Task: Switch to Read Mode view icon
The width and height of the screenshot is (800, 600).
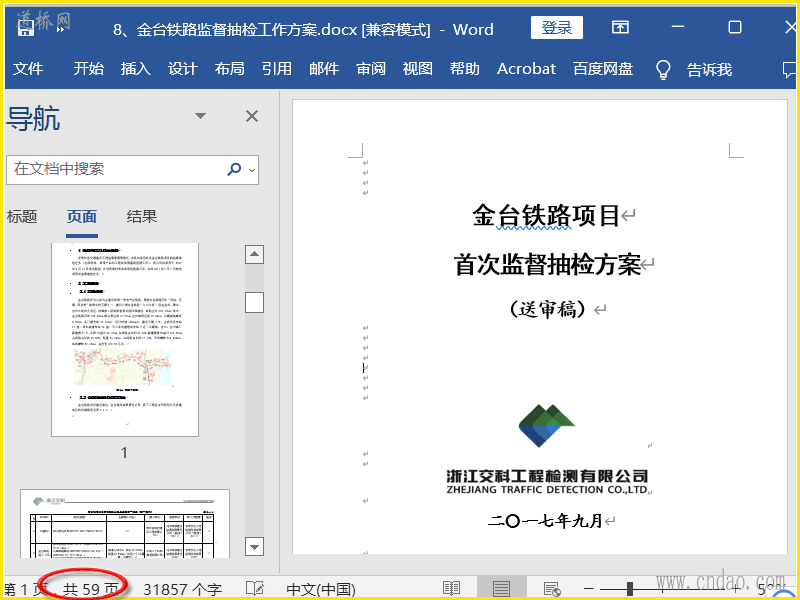Action: pyautogui.click(x=452, y=589)
